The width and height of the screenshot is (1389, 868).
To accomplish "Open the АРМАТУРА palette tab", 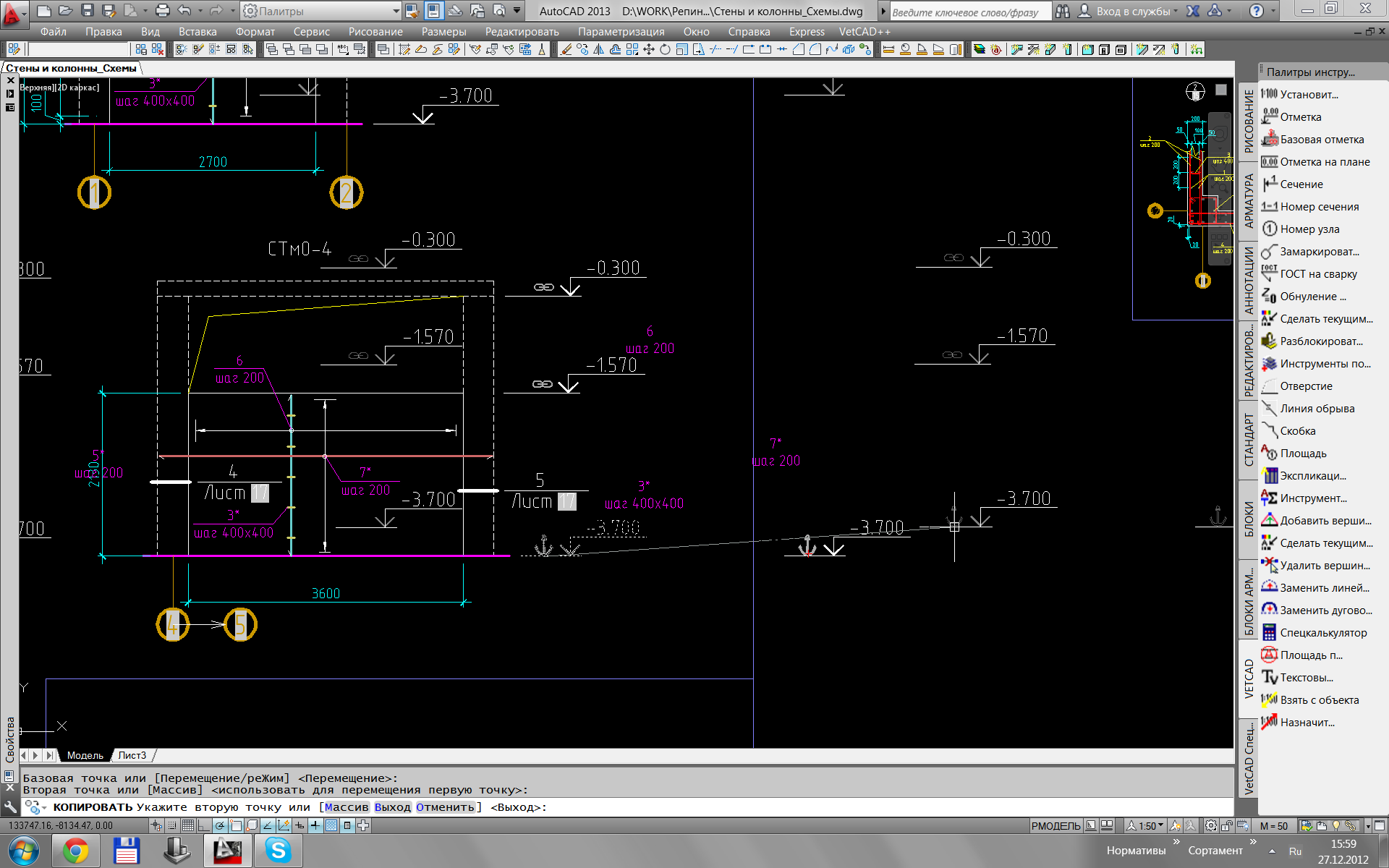I will point(1249,201).
